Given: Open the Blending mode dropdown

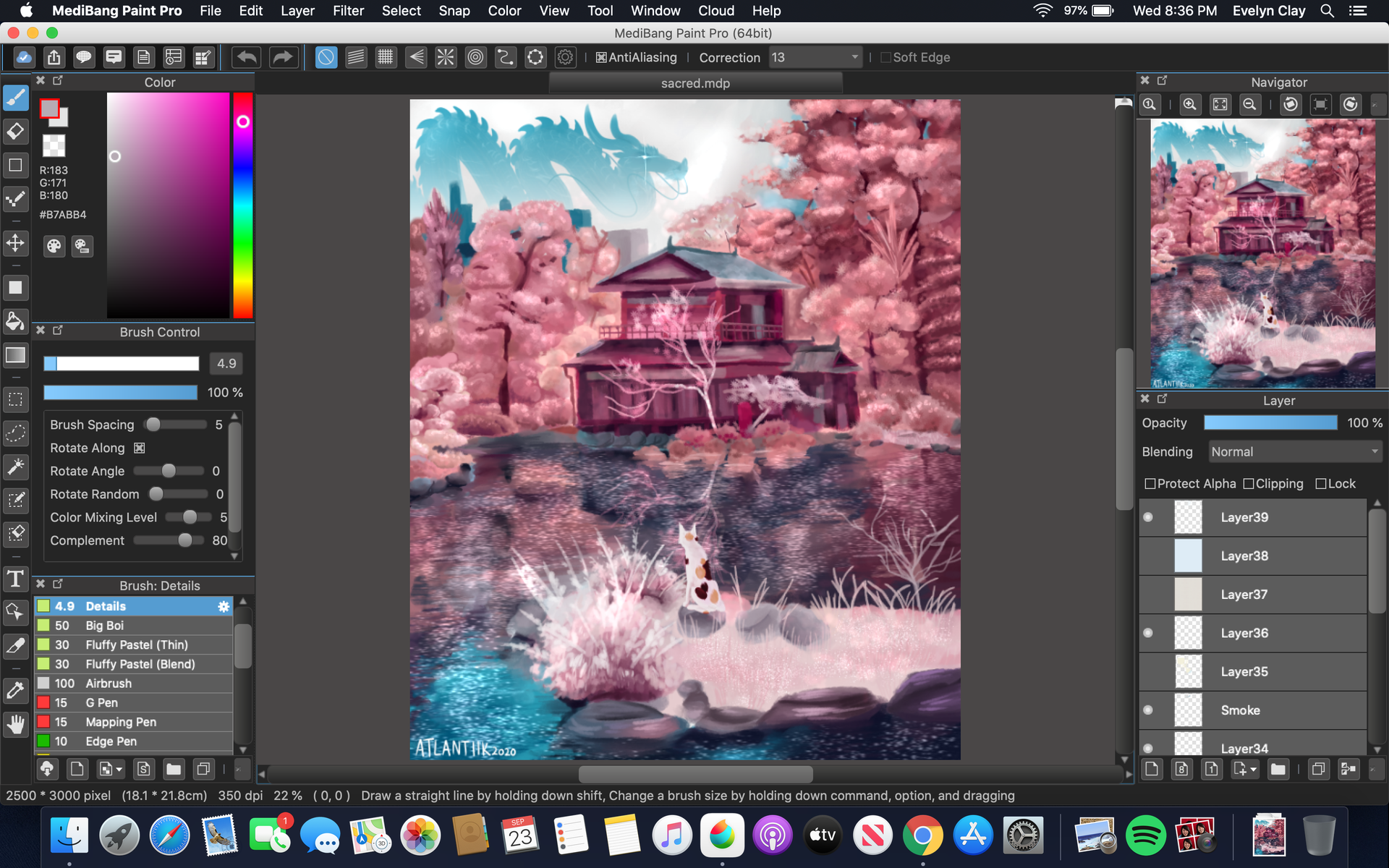Looking at the screenshot, I should pyautogui.click(x=1295, y=451).
